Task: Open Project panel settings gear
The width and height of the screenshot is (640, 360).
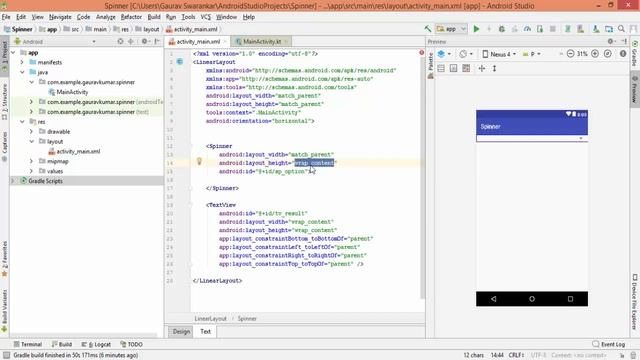Action: 144,42
